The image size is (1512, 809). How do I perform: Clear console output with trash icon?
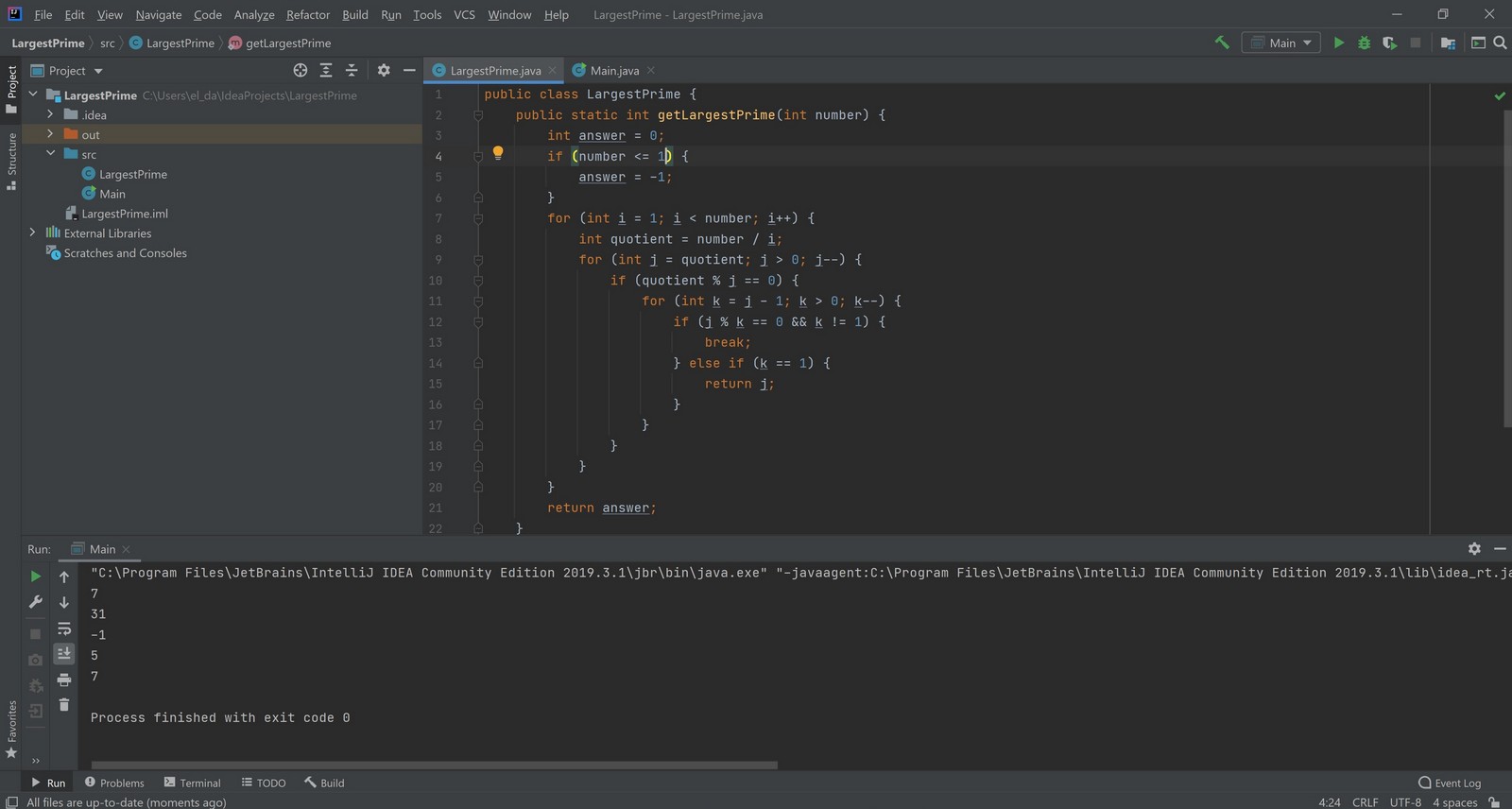pyautogui.click(x=64, y=704)
